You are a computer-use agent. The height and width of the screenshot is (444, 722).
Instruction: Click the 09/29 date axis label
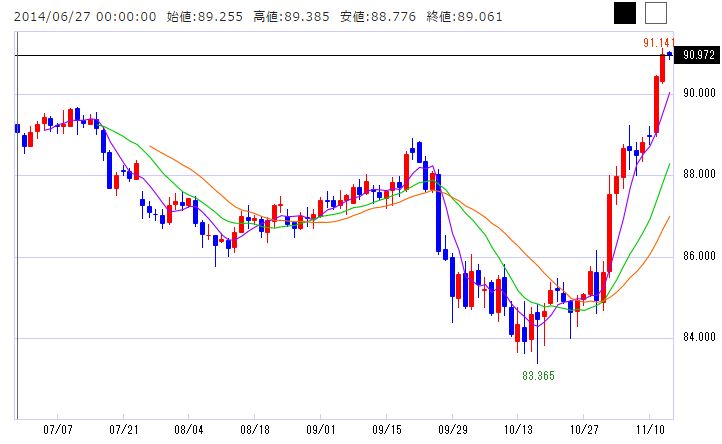click(x=453, y=430)
